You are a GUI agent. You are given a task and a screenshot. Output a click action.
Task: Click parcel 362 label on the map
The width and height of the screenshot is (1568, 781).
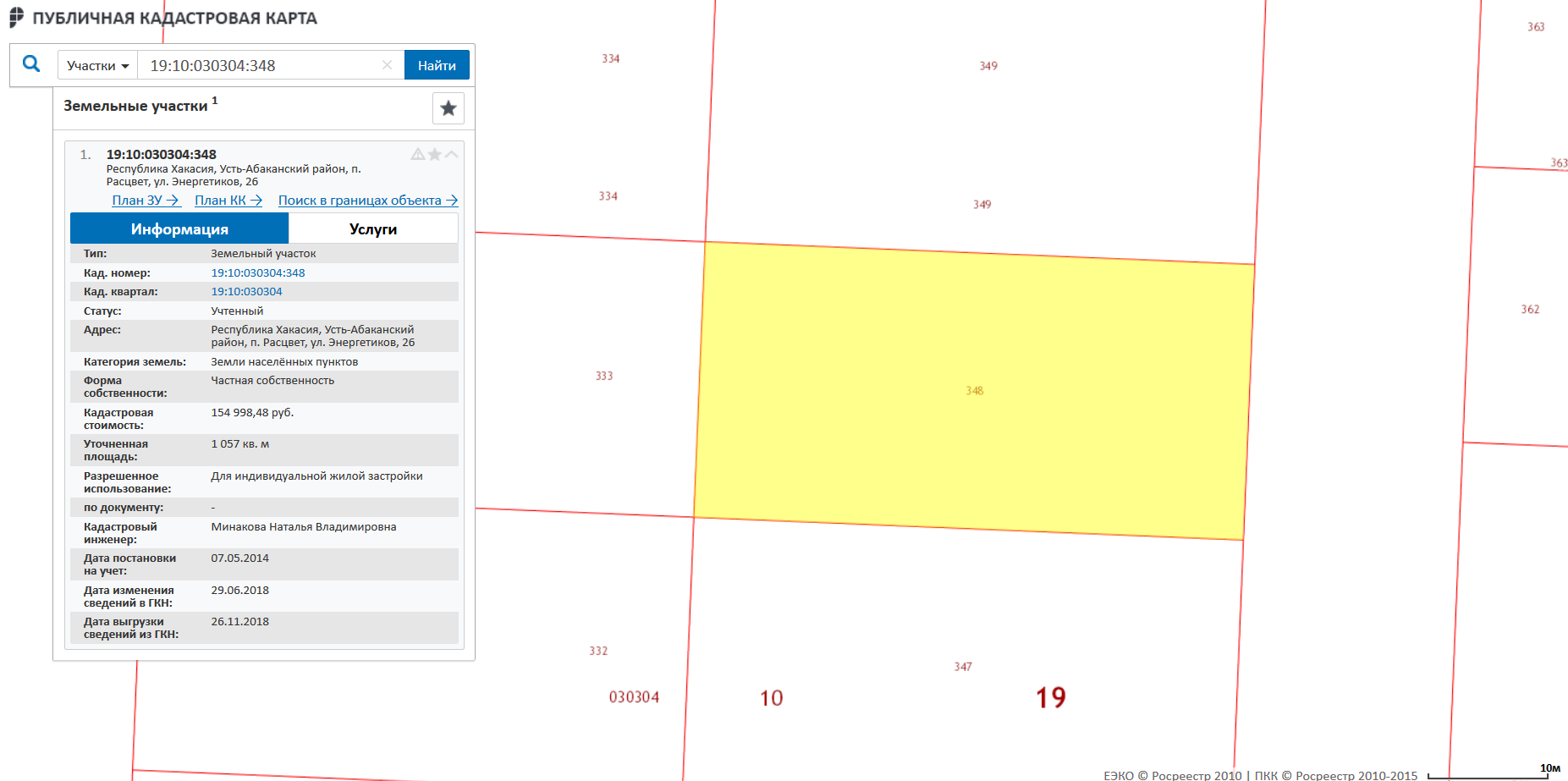(x=1530, y=309)
